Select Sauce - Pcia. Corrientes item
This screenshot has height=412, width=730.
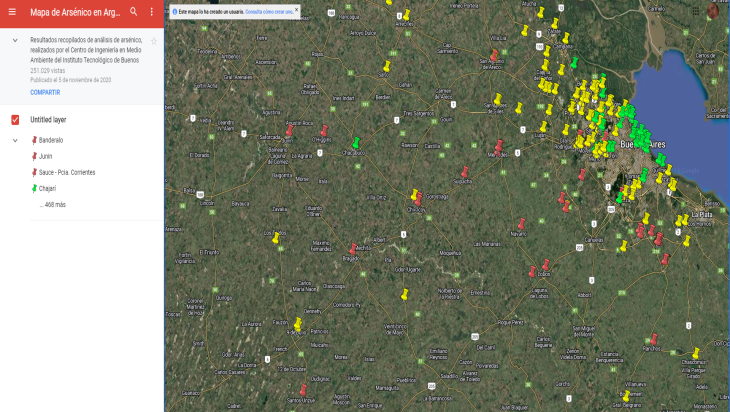[67, 172]
